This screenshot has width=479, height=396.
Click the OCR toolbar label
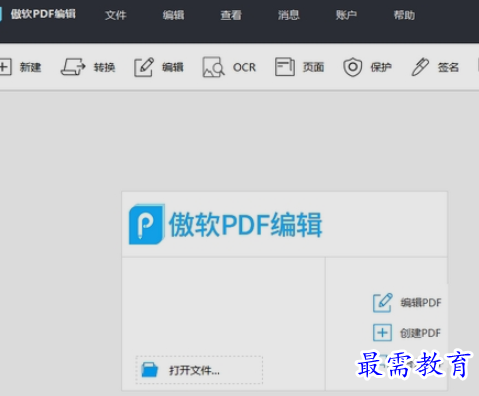point(244,67)
